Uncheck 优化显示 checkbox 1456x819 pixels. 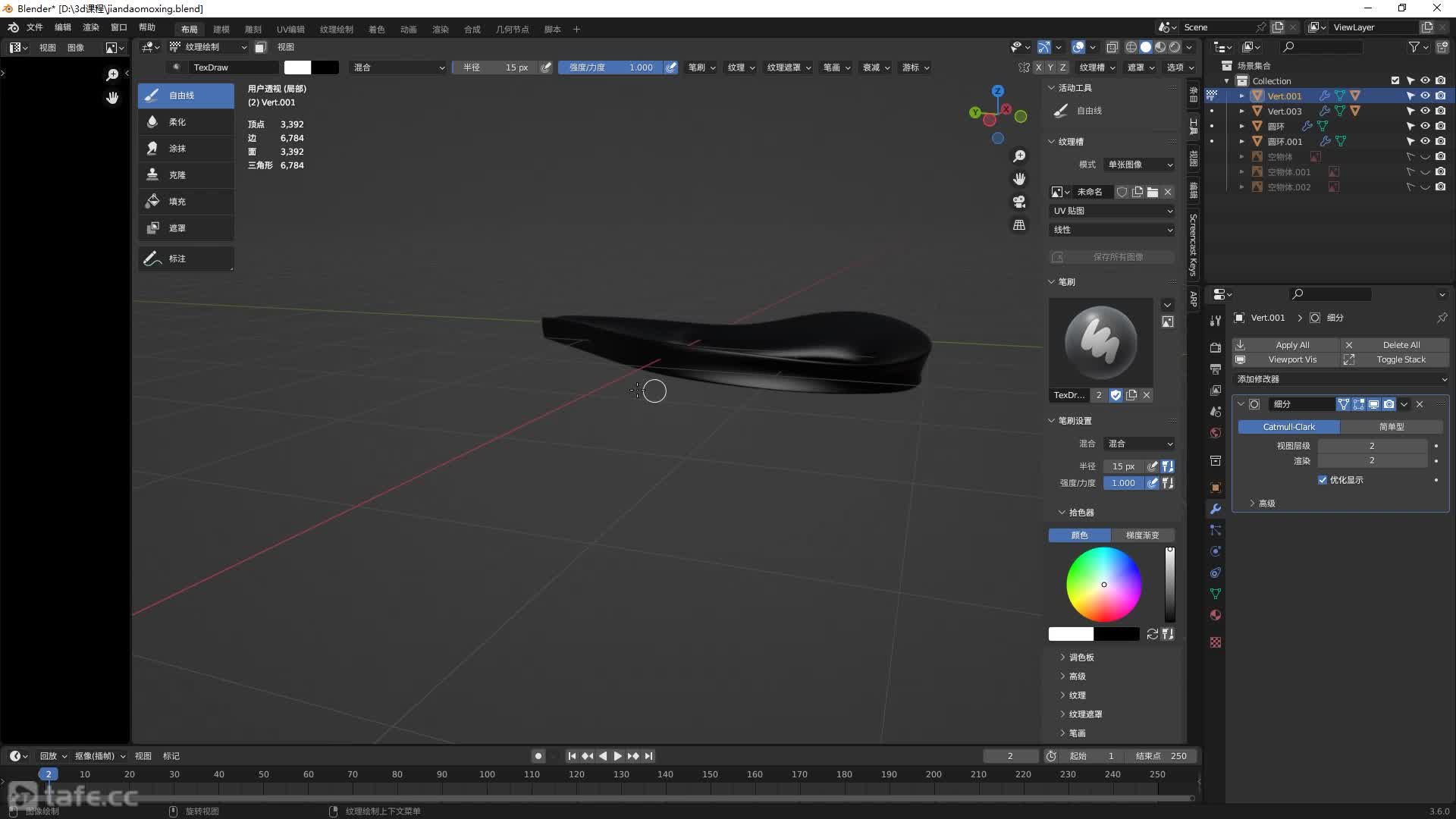(x=1323, y=480)
